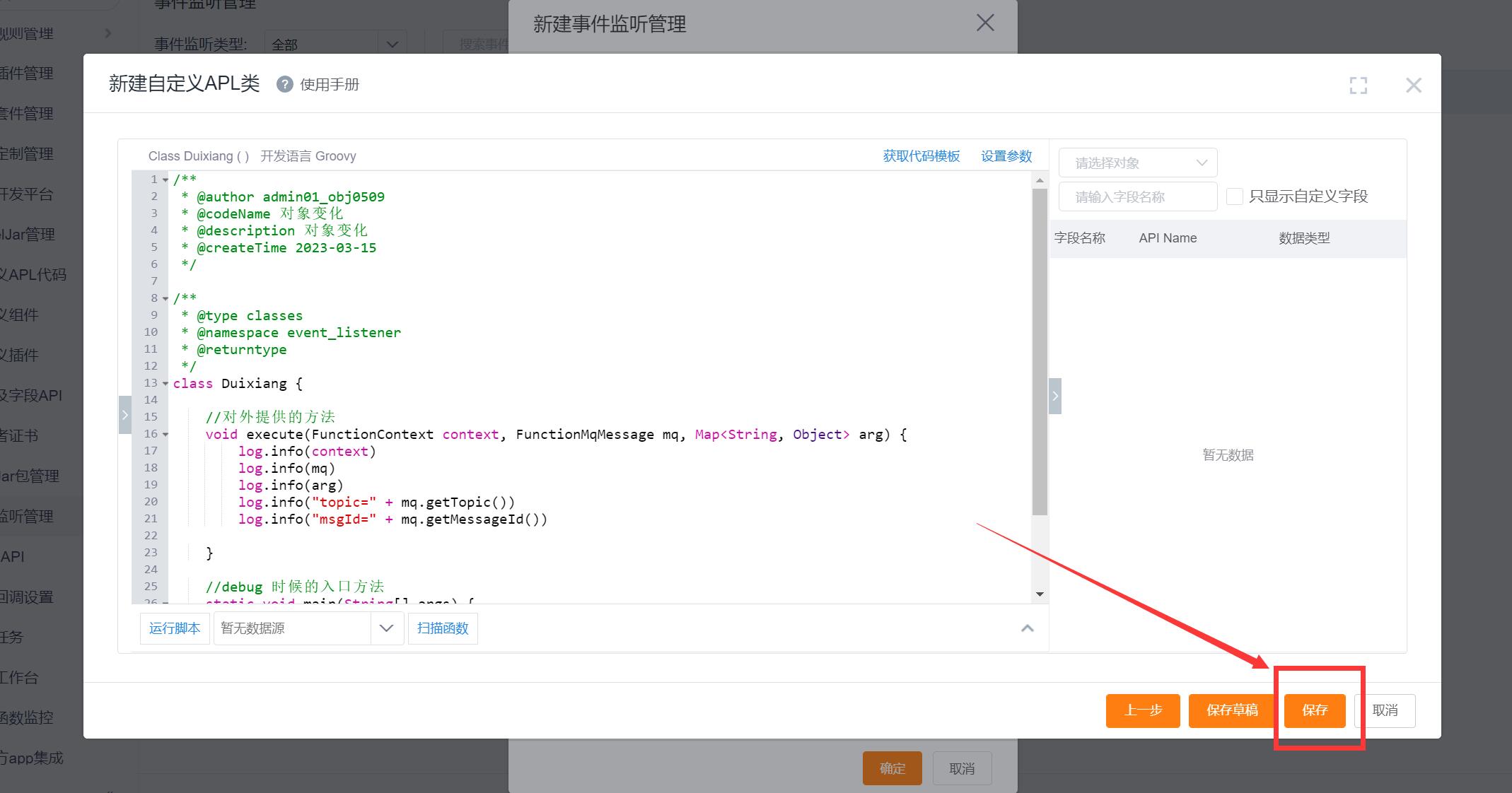
Task: Enable the 只显示自定义字段 checkbox
Action: pyautogui.click(x=1234, y=196)
